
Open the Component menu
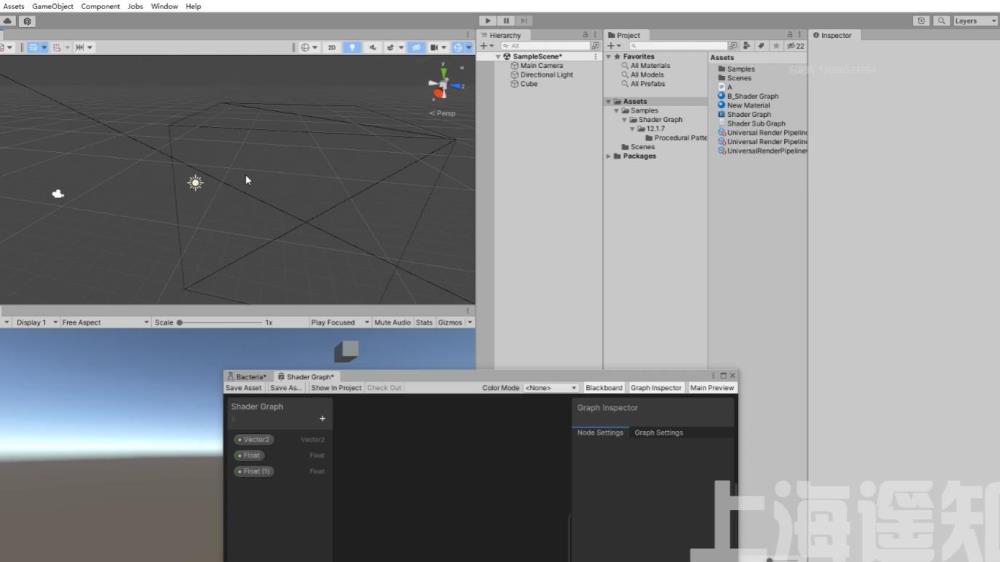tap(100, 6)
